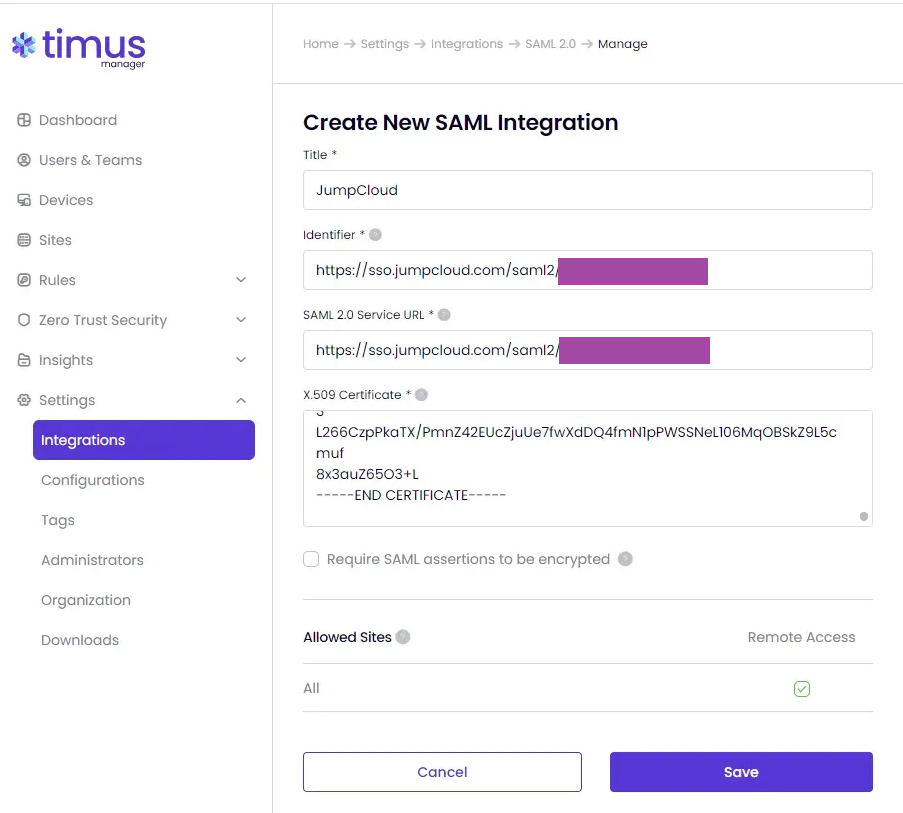Click into the Identifier URL field
This screenshot has width=903, height=813.
point(588,270)
